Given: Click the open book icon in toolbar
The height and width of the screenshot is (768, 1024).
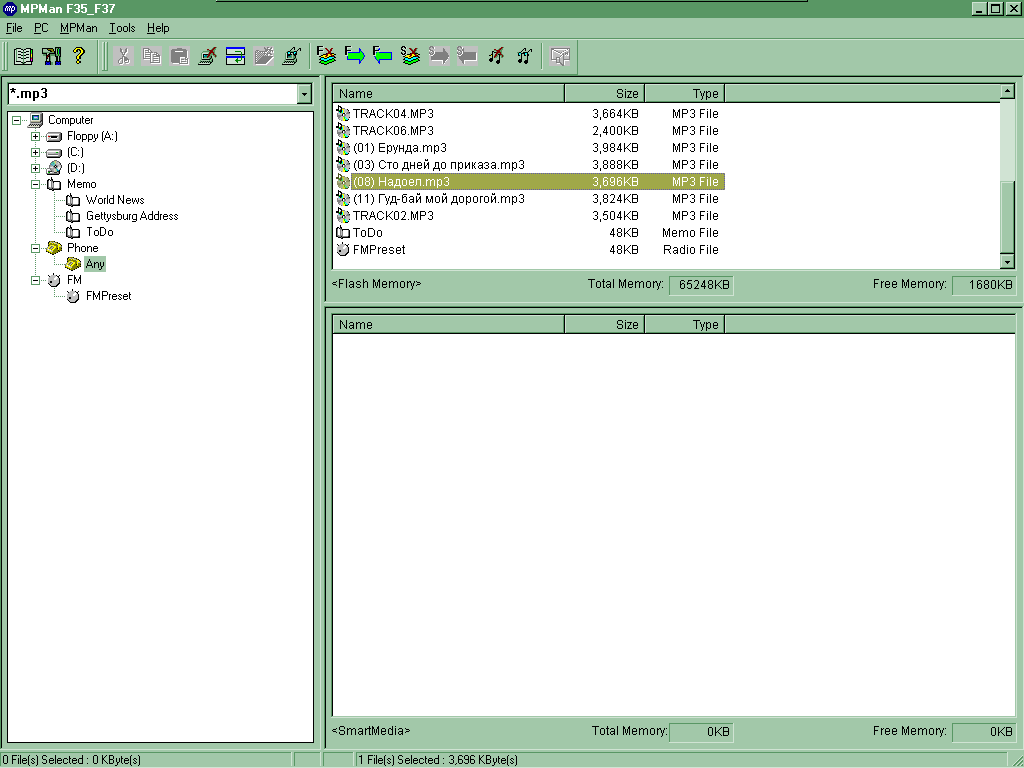Looking at the screenshot, I should click(23, 56).
